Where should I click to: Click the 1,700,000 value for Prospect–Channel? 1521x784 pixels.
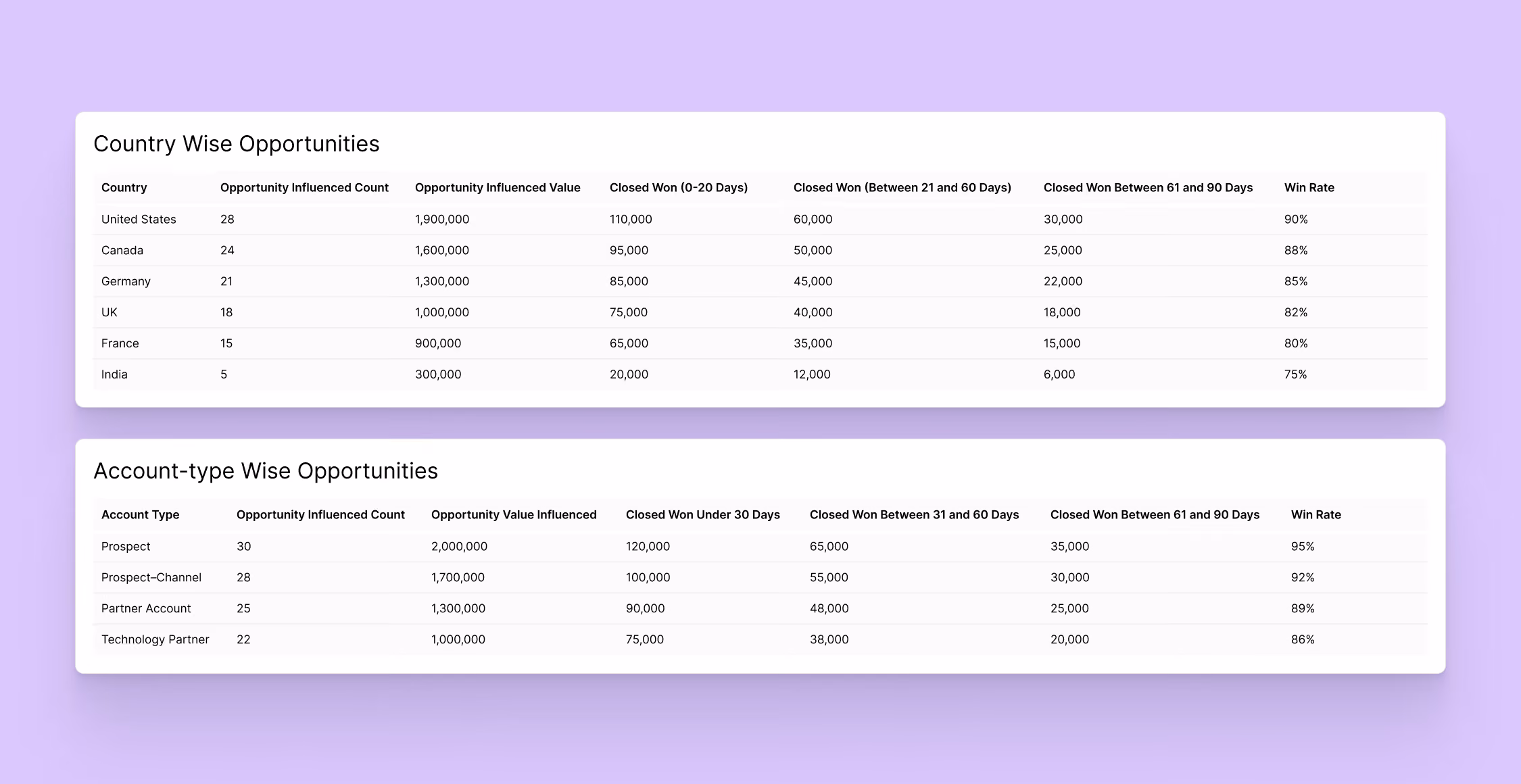click(x=458, y=578)
